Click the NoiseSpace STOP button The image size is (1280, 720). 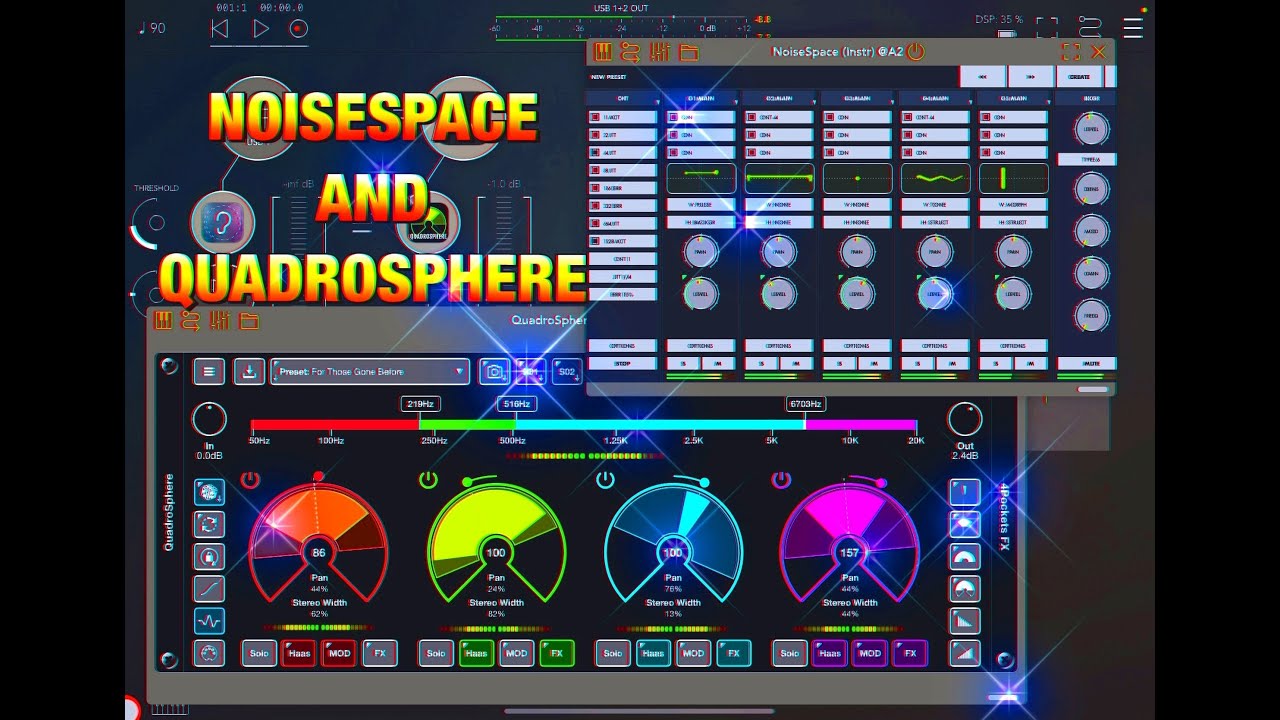tap(623, 364)
